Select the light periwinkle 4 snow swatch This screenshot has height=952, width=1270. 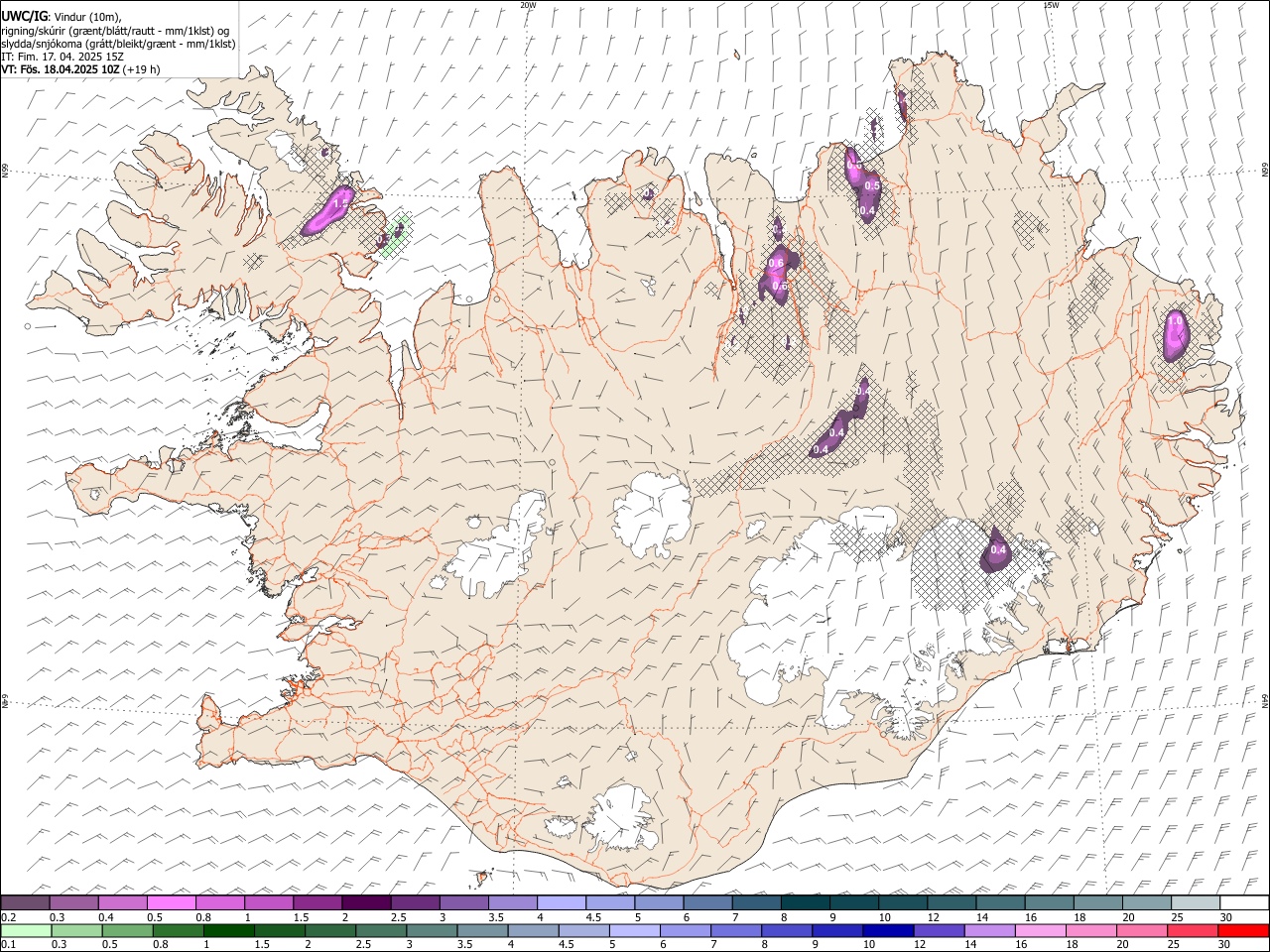click(562, 903)
